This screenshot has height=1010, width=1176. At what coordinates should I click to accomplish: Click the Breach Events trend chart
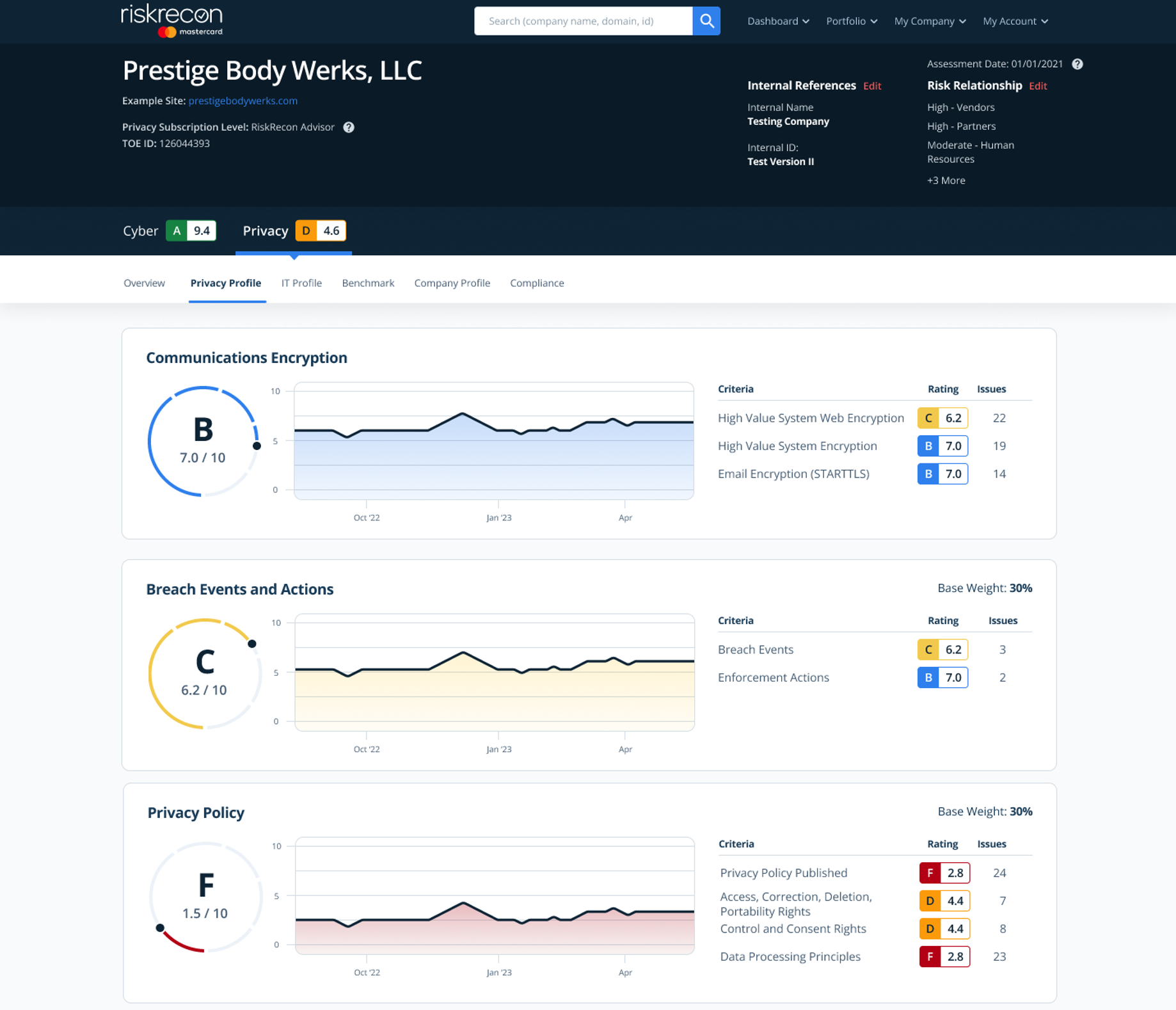pos(495,673)
